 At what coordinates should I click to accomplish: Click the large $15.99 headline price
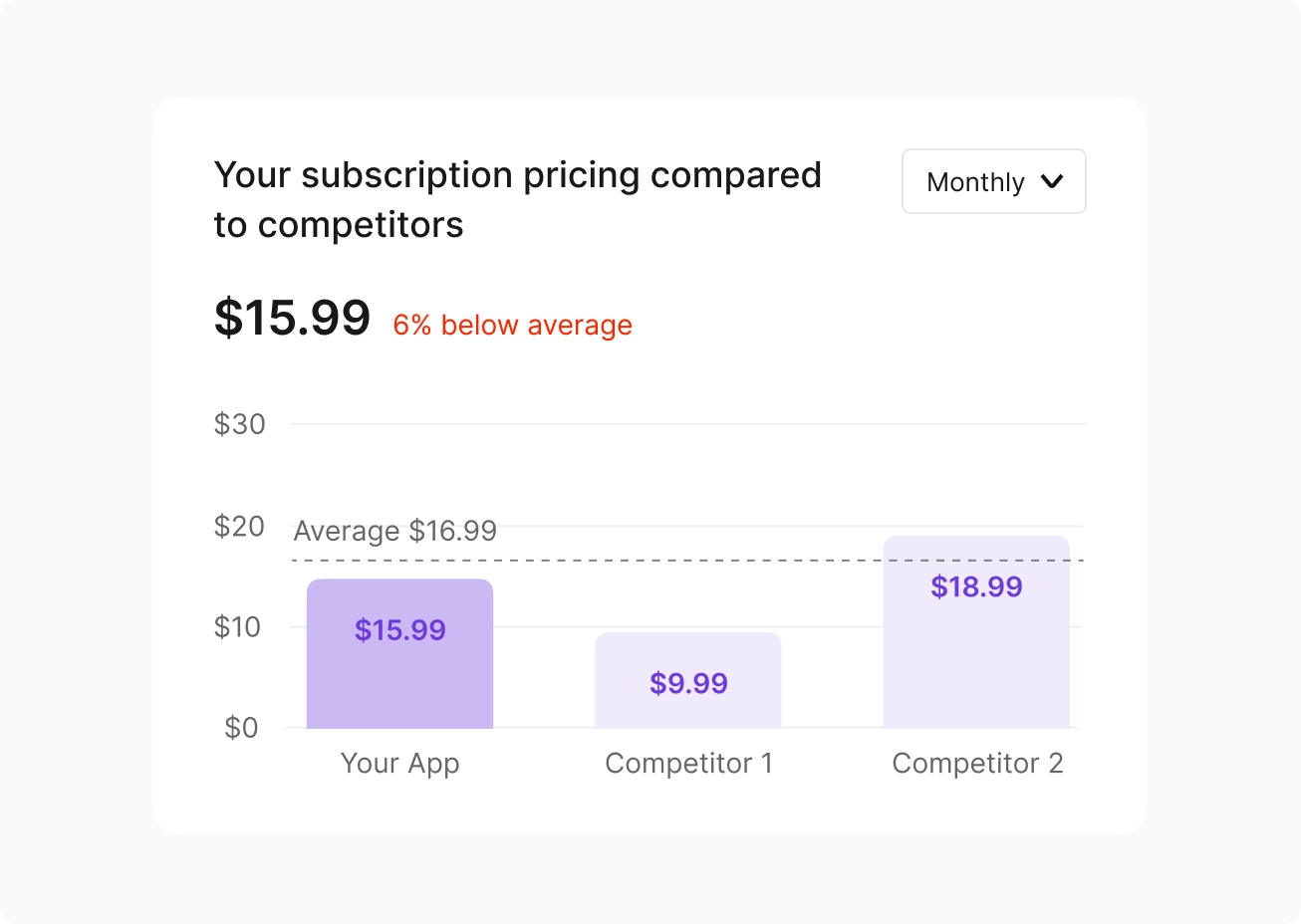[x=292, y=318]
